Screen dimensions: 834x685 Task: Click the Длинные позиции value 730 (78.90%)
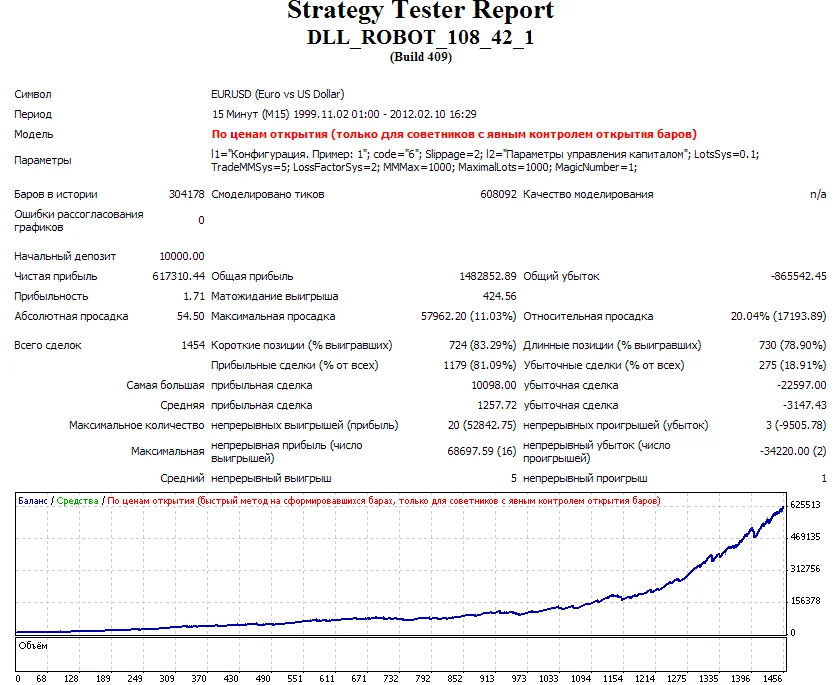(x=793, y=346)
